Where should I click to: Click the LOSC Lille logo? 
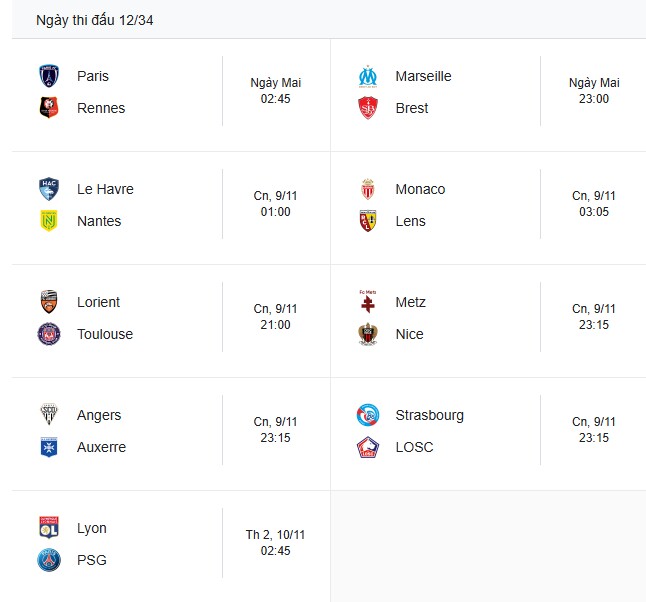tap(368, 447)
